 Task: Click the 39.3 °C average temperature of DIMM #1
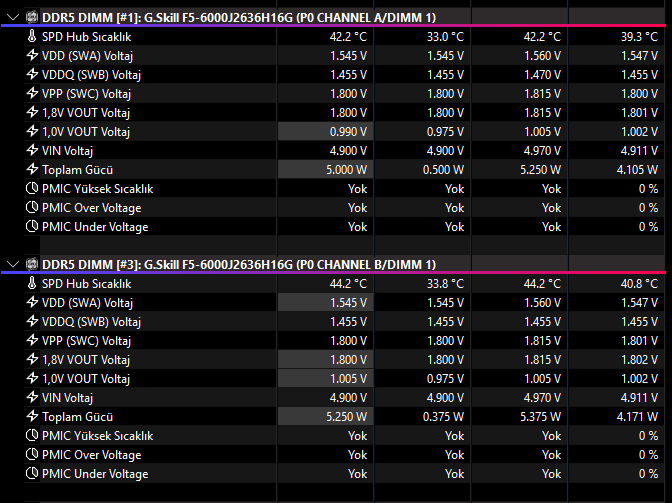coord(639,37)
